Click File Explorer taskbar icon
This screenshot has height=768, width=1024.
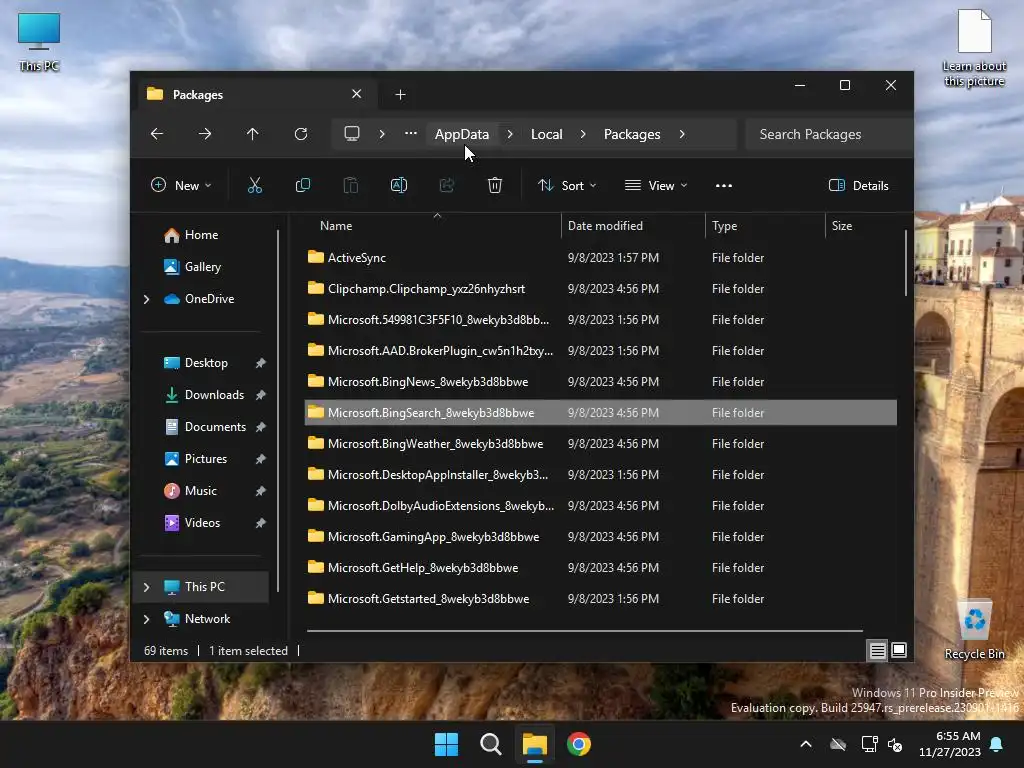click(535, 744)
